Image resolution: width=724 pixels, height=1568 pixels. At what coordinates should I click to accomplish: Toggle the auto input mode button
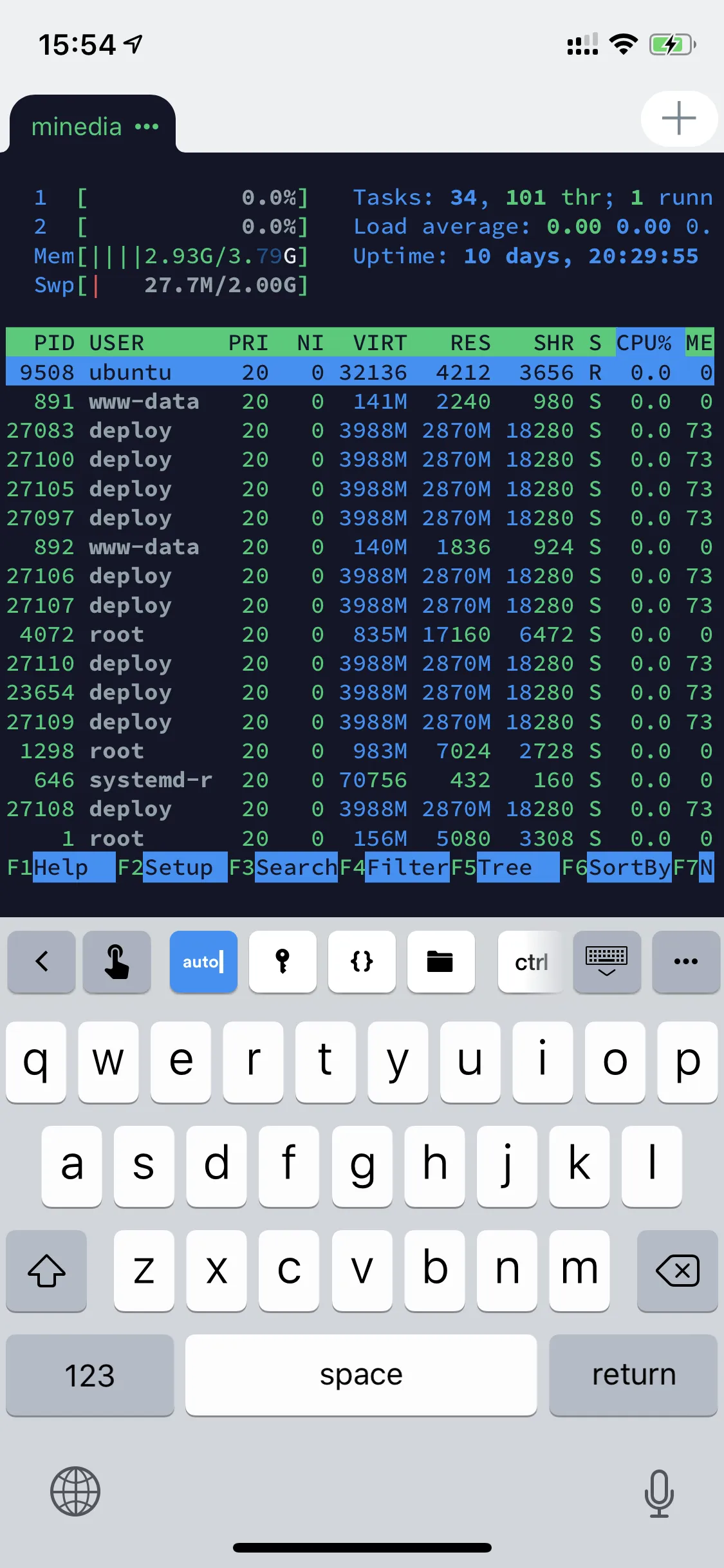click(x=203, y=961)
